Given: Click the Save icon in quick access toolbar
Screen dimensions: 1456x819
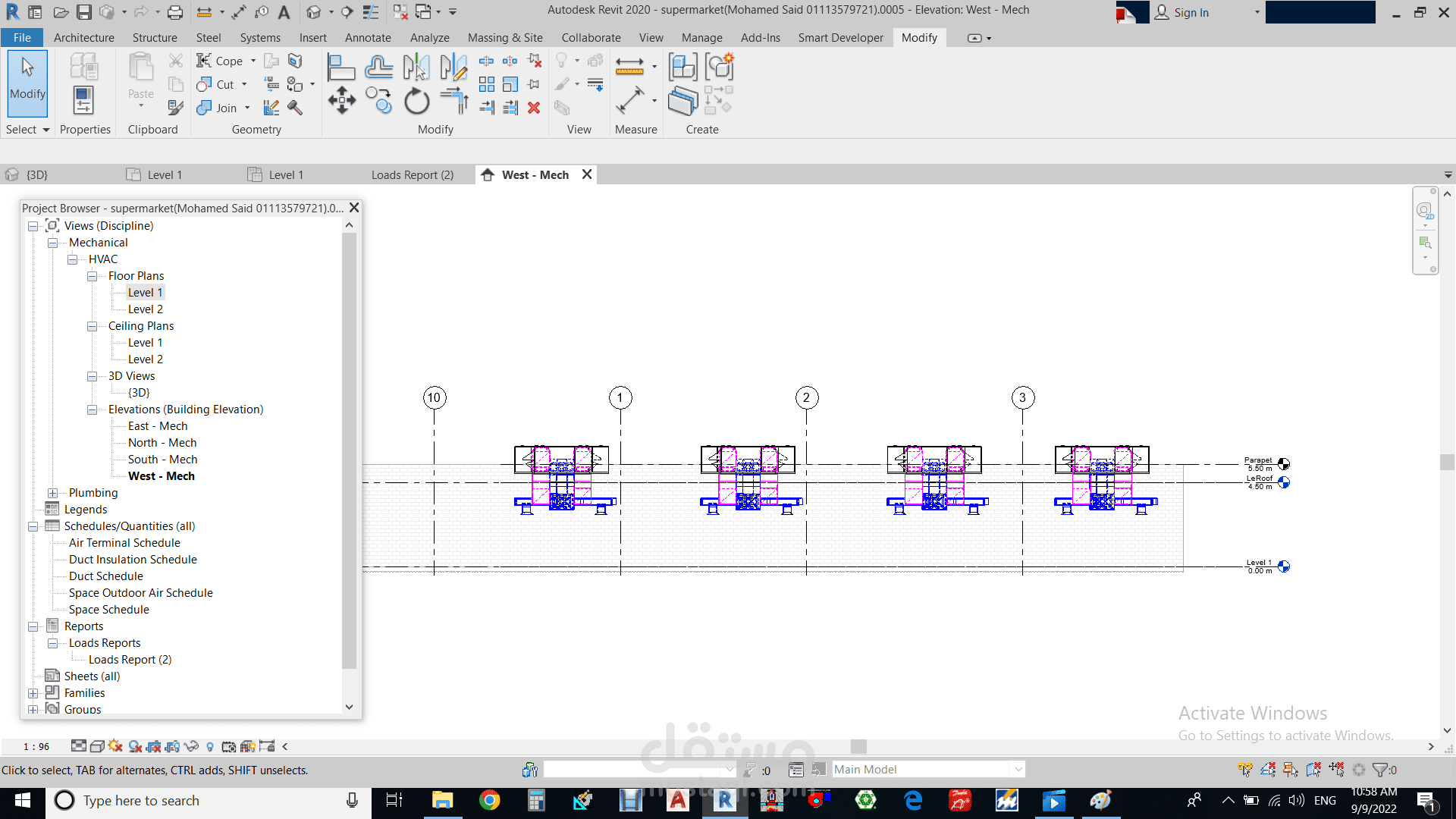Looking at the screenshot, I should click(84, 12).
